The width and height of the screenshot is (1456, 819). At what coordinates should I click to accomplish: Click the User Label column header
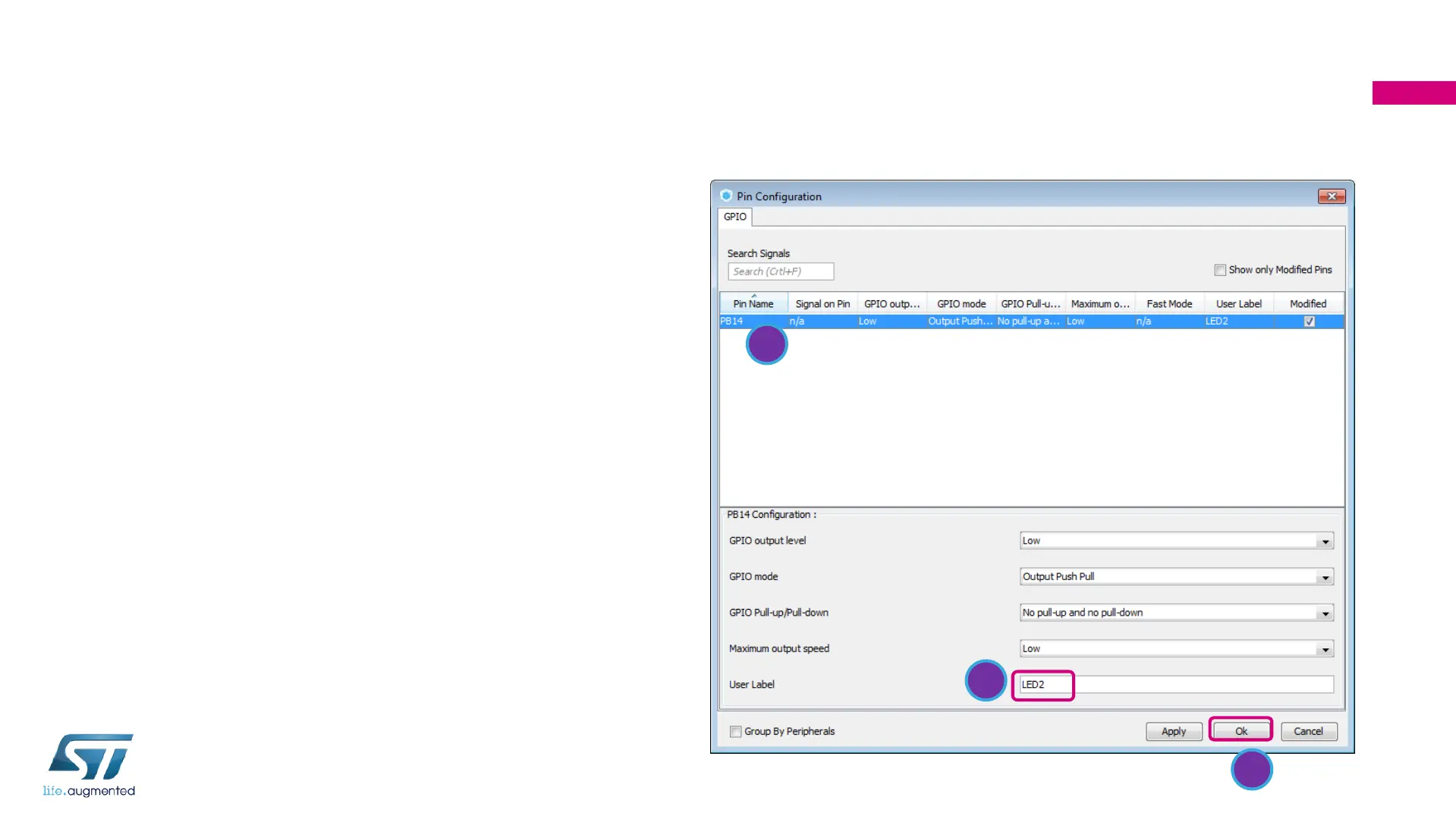(x=1239, y=304)
